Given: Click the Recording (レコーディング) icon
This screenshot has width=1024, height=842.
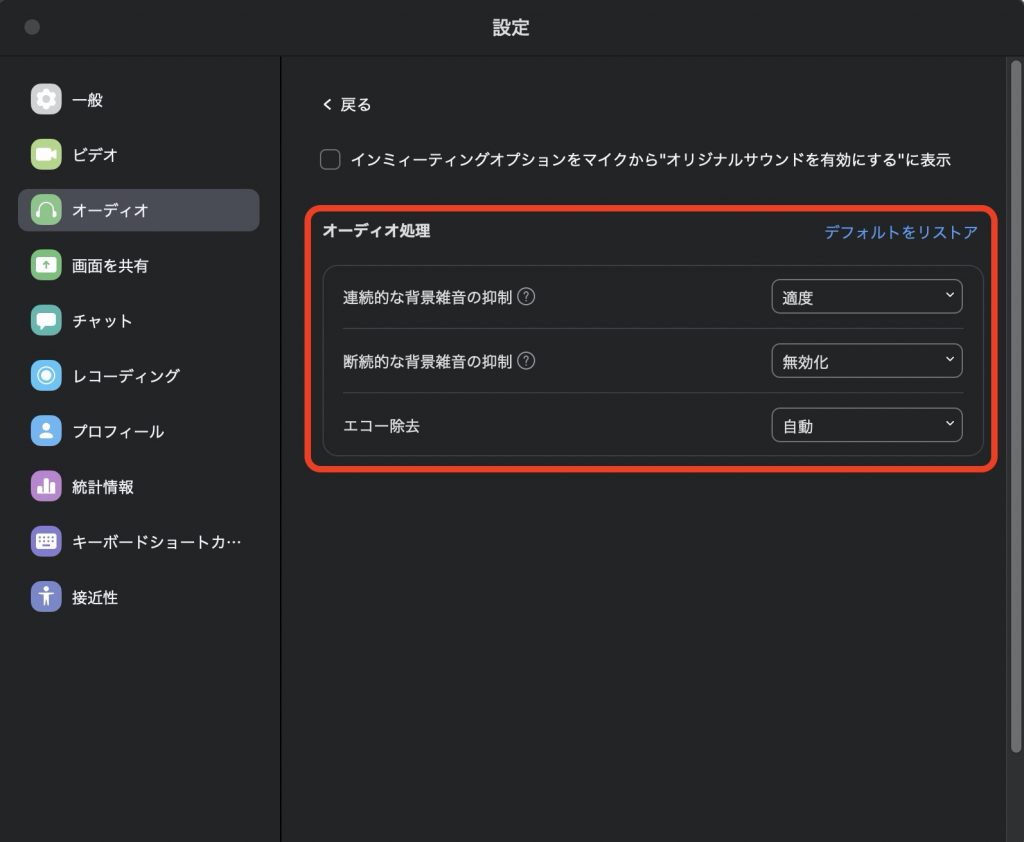Looking at the screenshot, I should click(46, 376).
